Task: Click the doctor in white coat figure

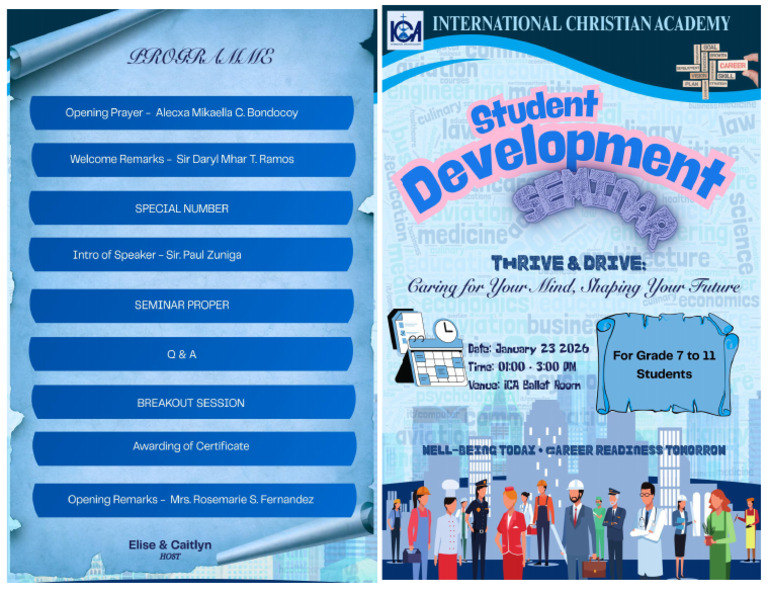Action: point(648,529)
